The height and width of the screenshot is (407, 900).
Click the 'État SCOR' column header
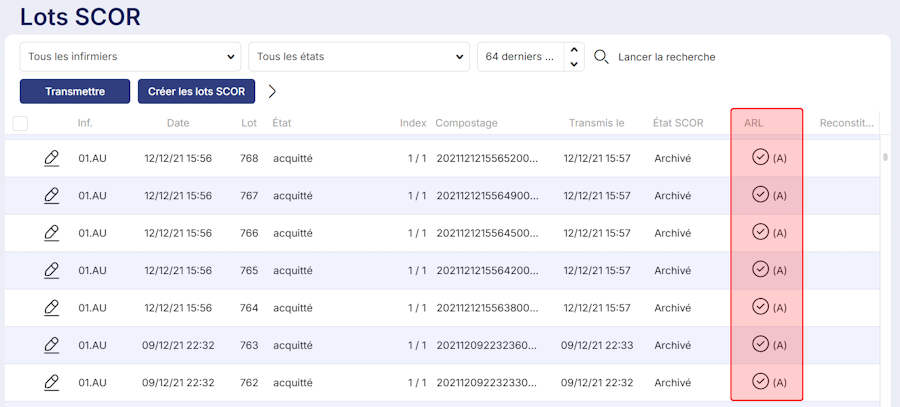[x=678, y=123]
